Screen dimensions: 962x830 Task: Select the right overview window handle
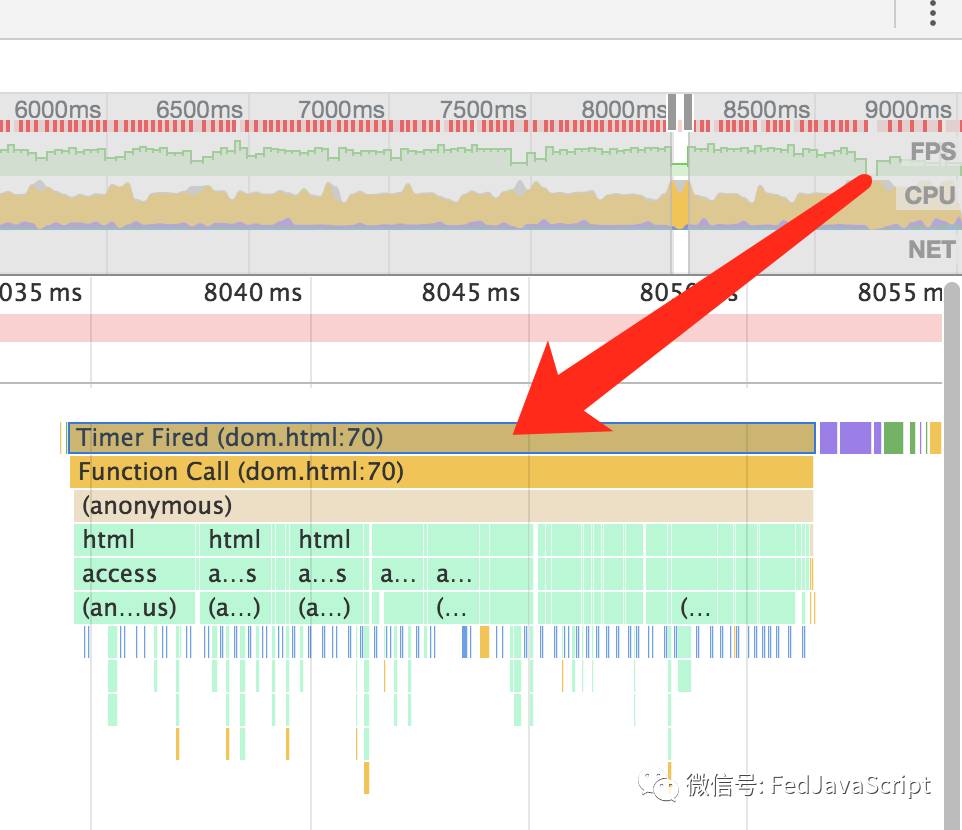[688, 112]
